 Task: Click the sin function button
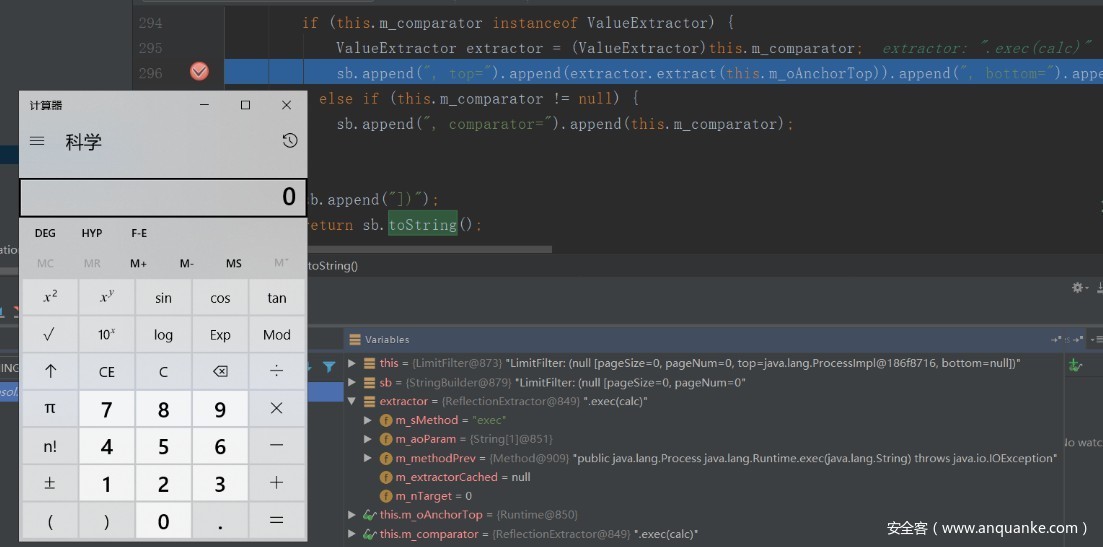pos(163,298)
